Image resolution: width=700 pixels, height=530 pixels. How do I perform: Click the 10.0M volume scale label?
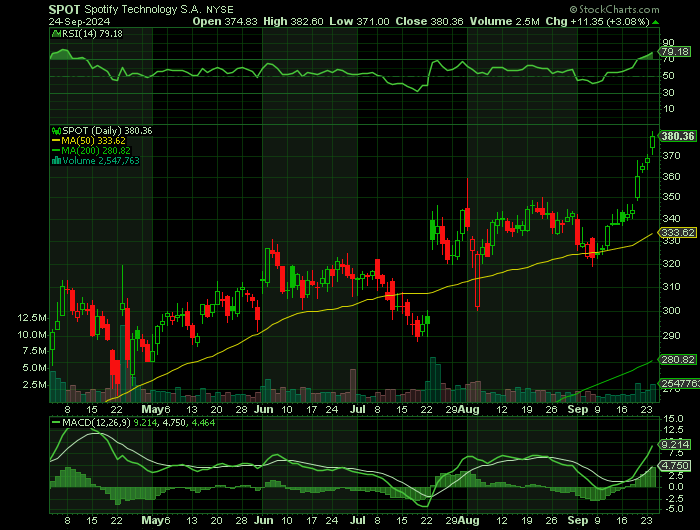tap(32, 335)
